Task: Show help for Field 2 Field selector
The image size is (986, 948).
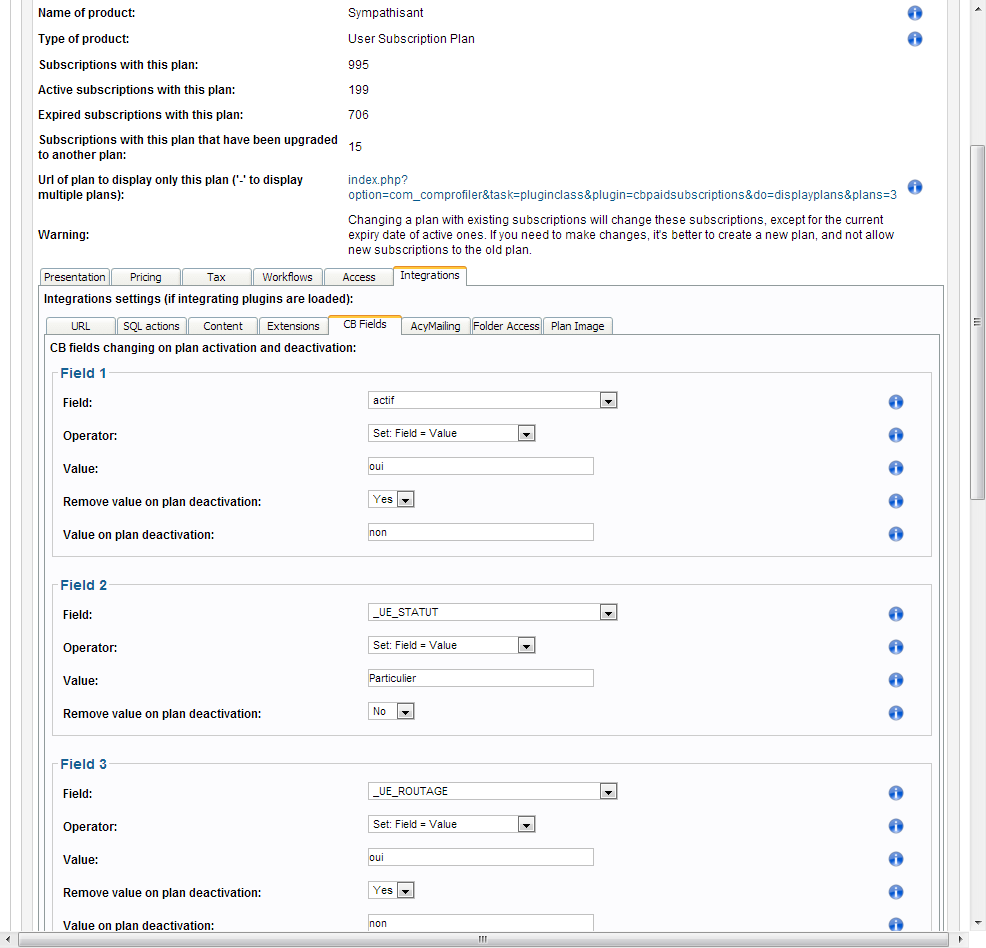Action: click(895, 614)
